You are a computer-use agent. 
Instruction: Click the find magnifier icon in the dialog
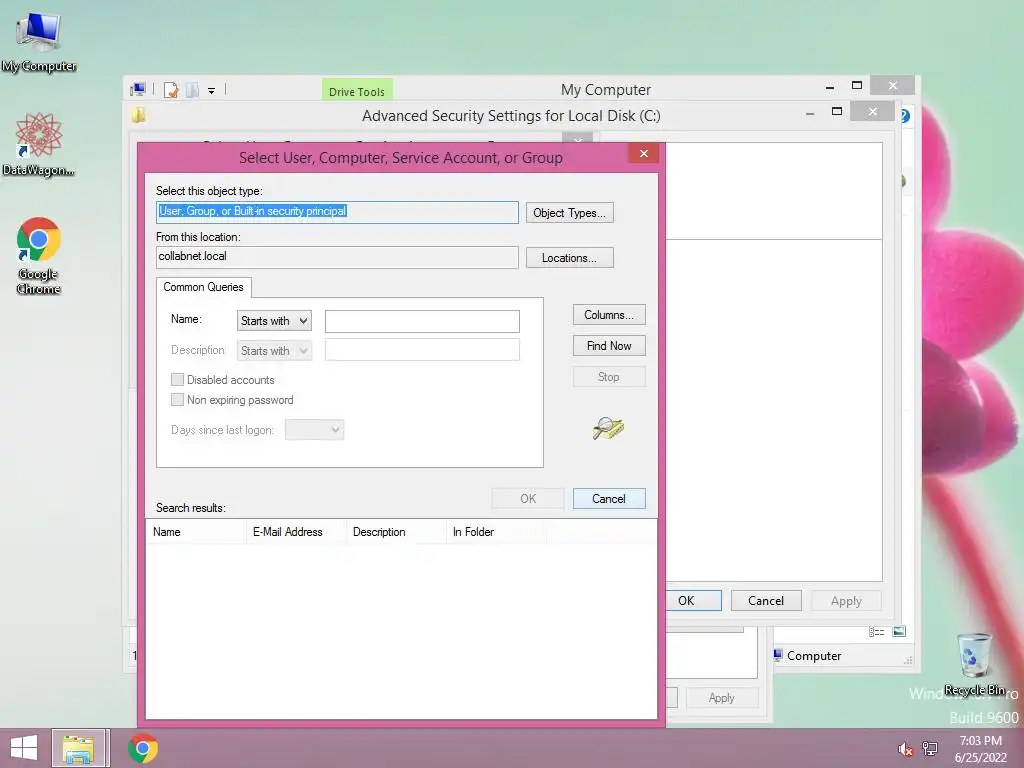coord(608,428)
